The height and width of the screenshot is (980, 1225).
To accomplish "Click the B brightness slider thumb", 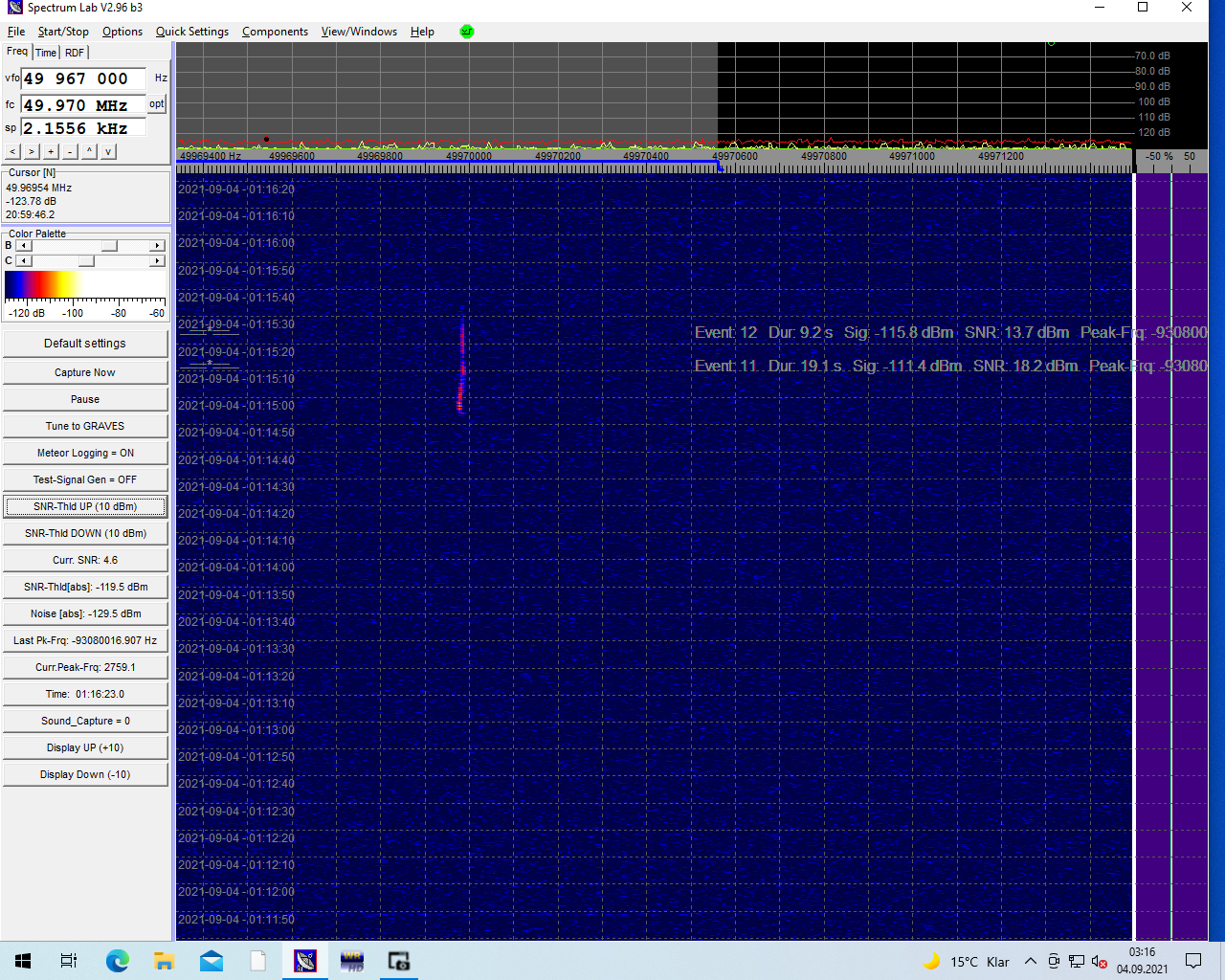I will [109, 246].
